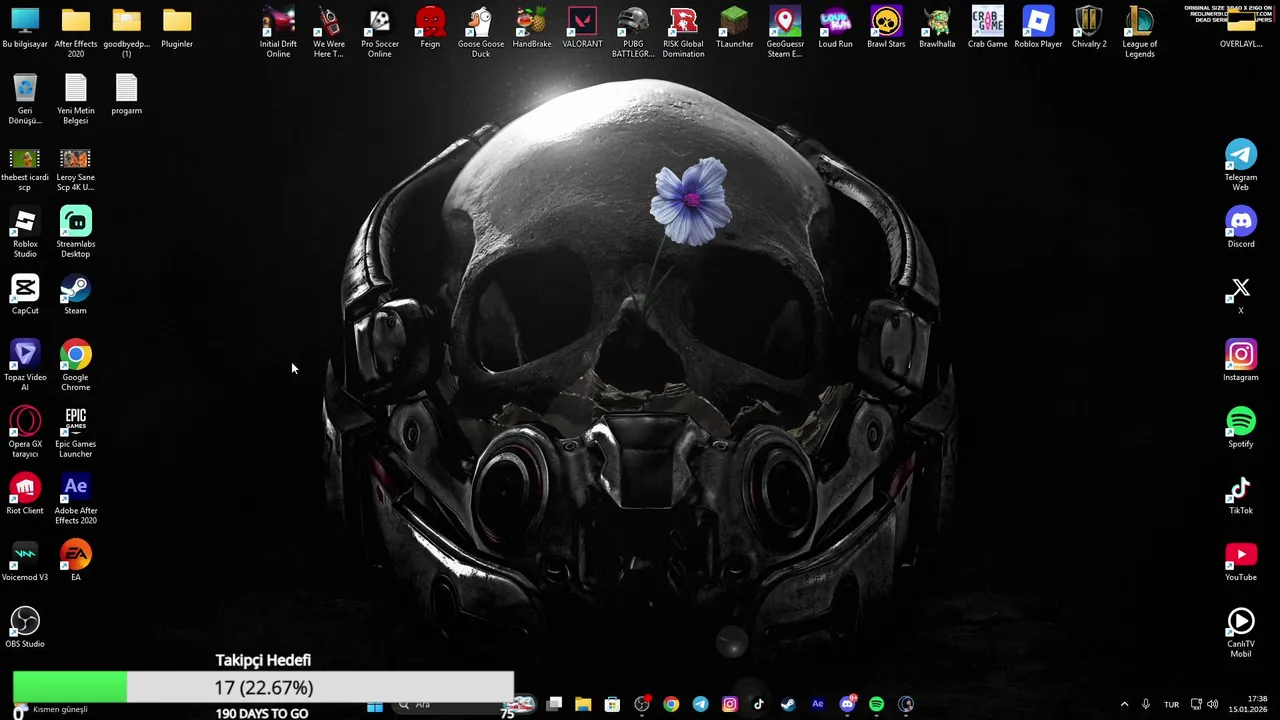Launch Streamlabs Desktop shortcut

[76, 233]
